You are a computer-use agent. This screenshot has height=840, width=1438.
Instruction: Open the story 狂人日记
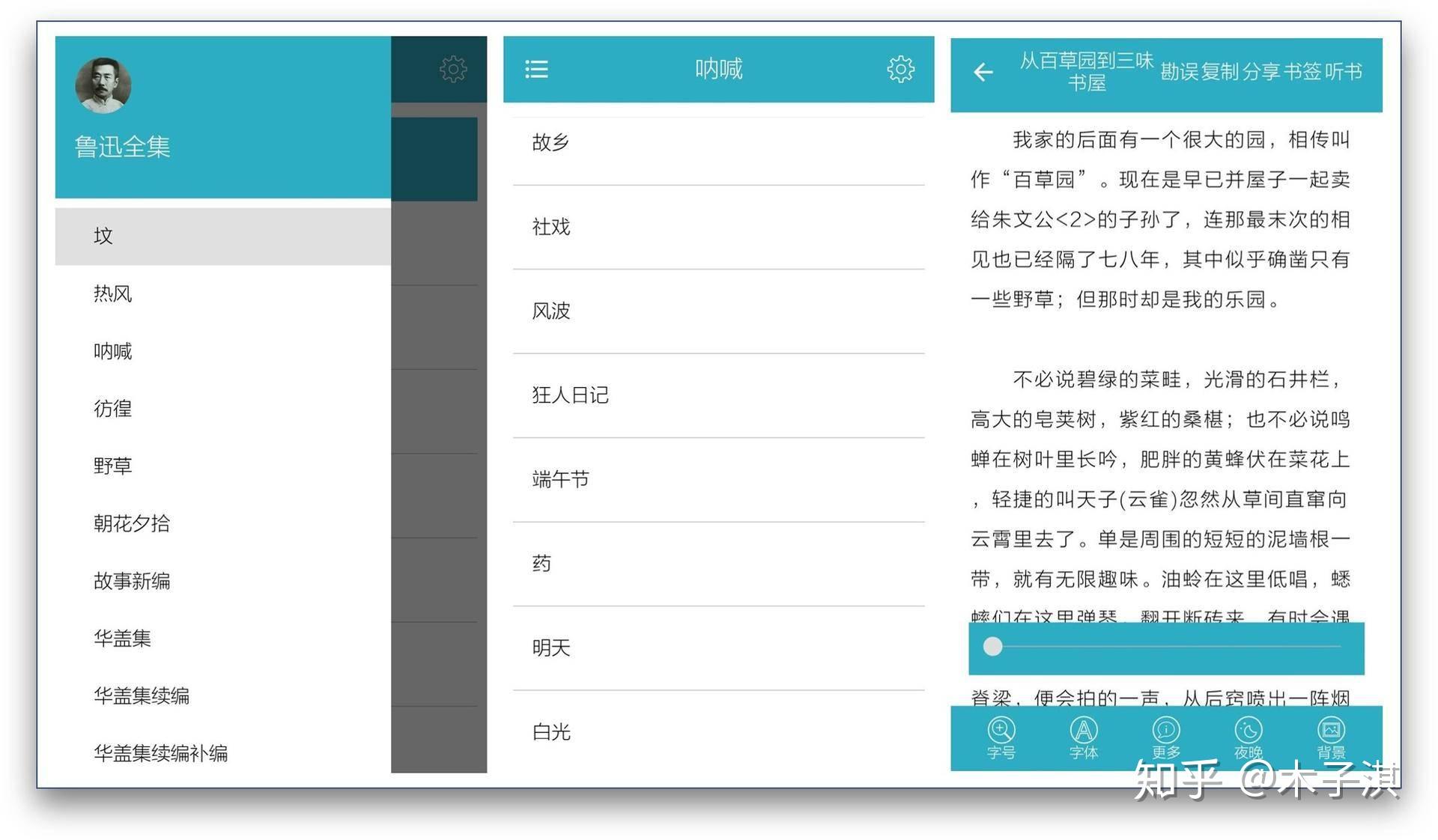[x=570, y=395]
